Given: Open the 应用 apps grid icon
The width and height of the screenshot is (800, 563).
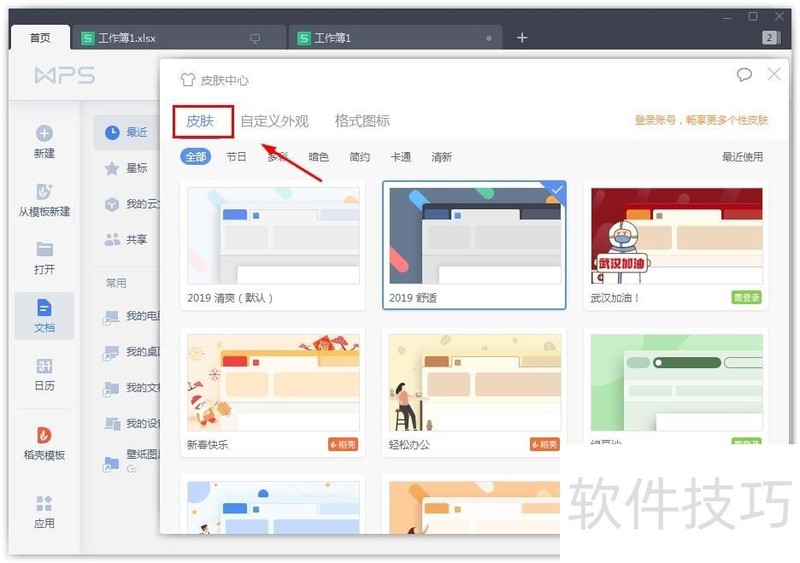Looking at the screenshot, I should tap(44, 503).
